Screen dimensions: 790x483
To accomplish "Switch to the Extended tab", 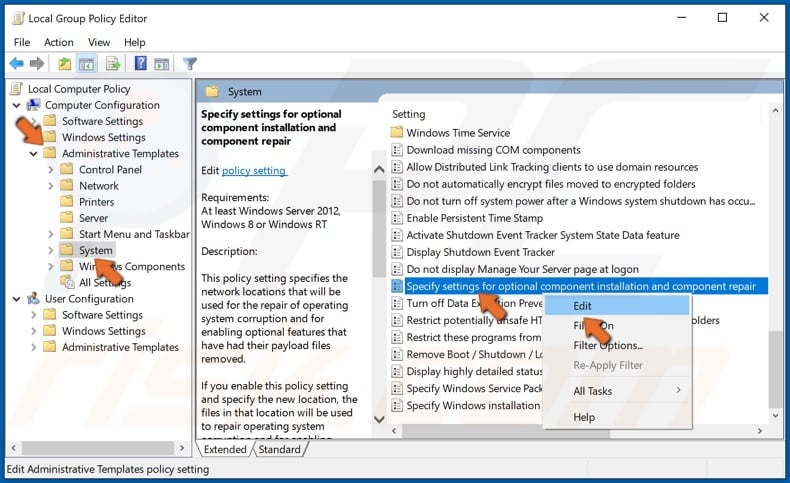I will [225, 449].
